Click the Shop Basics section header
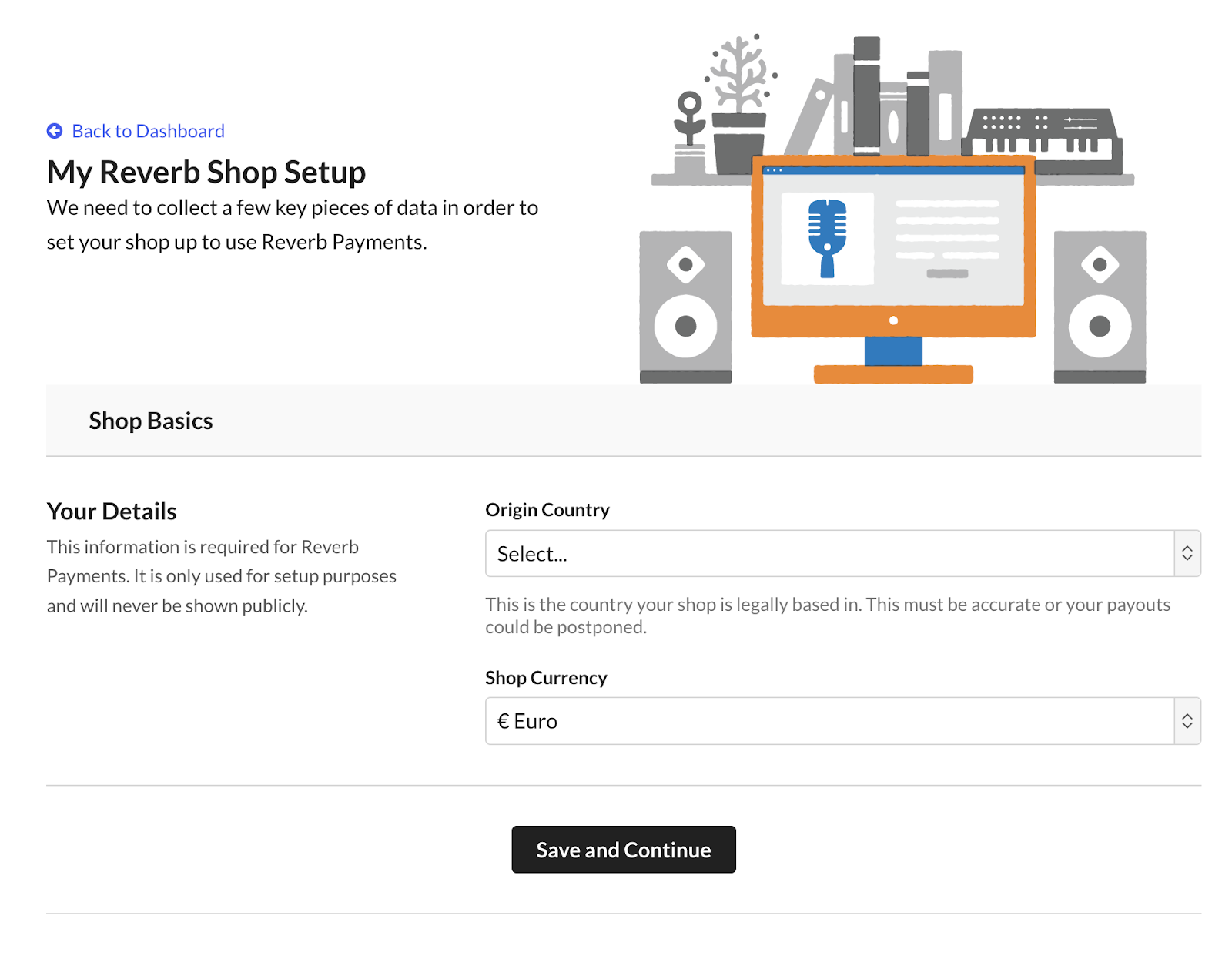 click(x=151, y=421)
